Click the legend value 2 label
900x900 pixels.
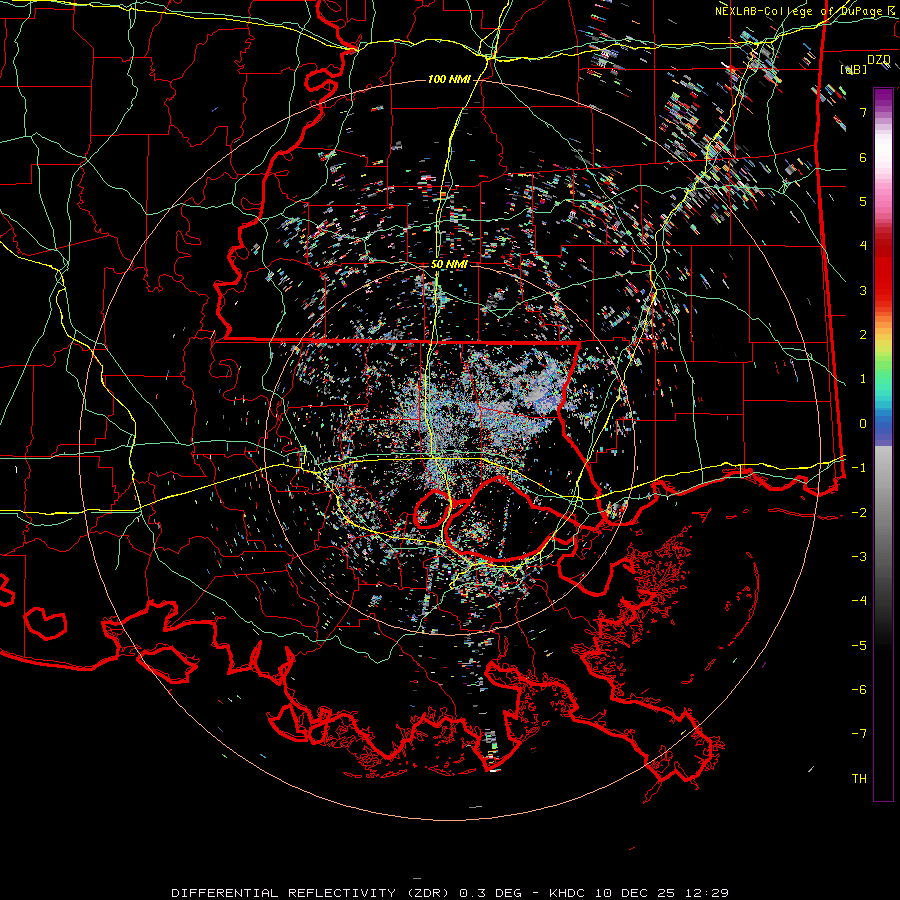(x=863, y=335)
